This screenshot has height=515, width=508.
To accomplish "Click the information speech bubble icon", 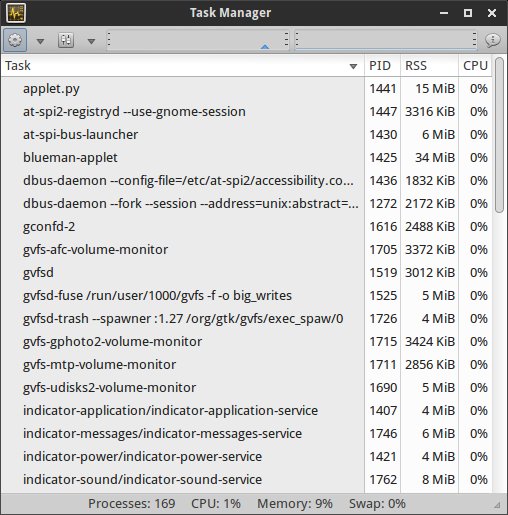I will tap(493, 40).
